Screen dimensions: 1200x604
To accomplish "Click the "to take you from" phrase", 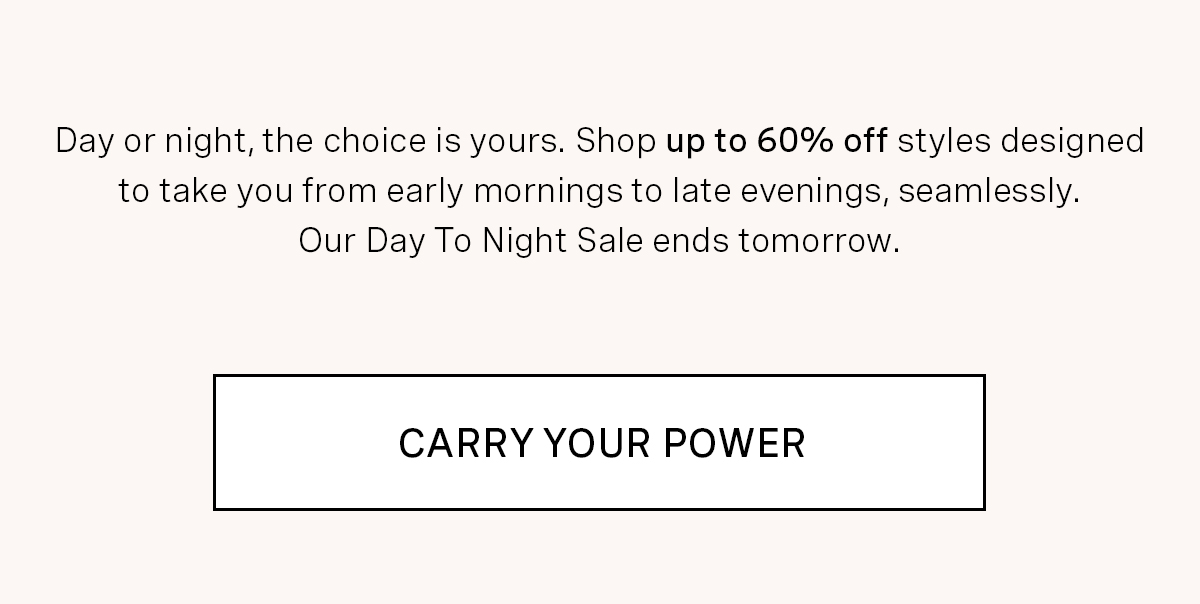I will pos(239,191).
